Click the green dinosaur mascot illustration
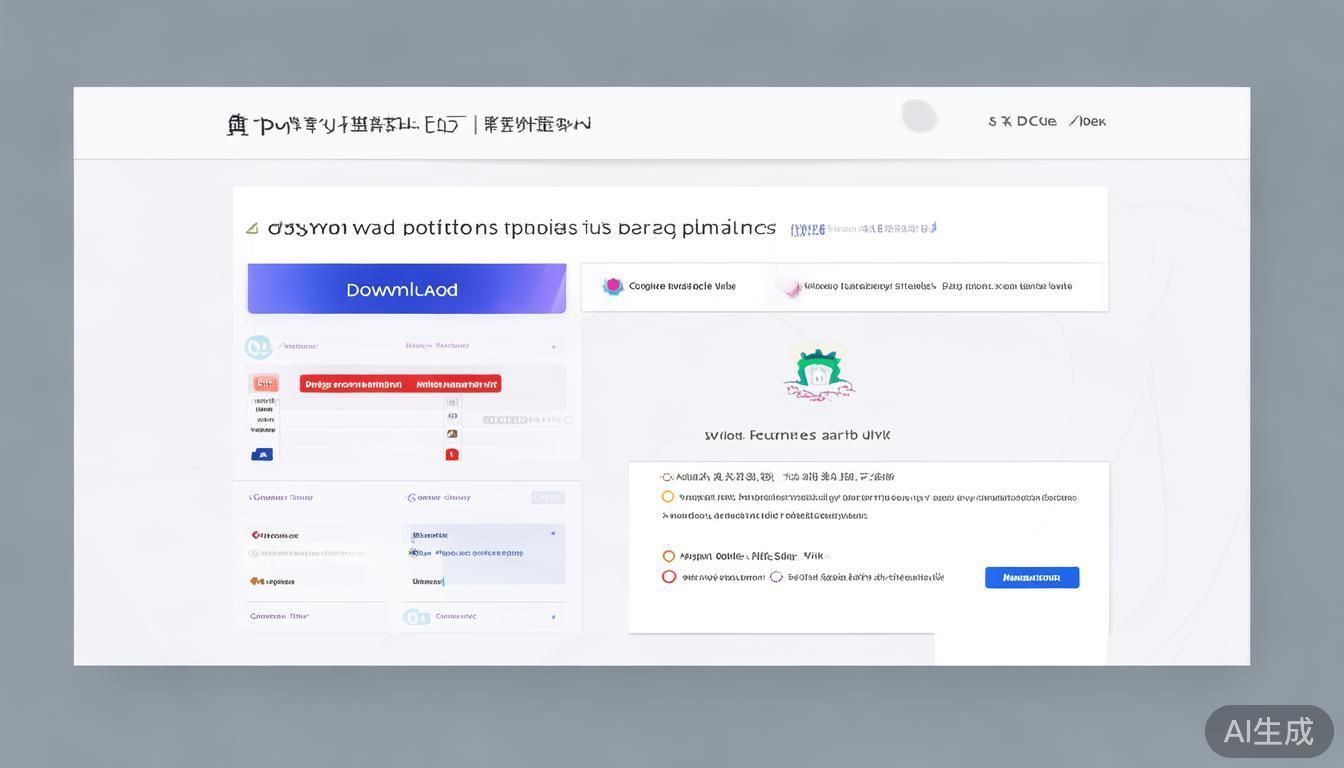1344x768 pixels. (818, 370)
